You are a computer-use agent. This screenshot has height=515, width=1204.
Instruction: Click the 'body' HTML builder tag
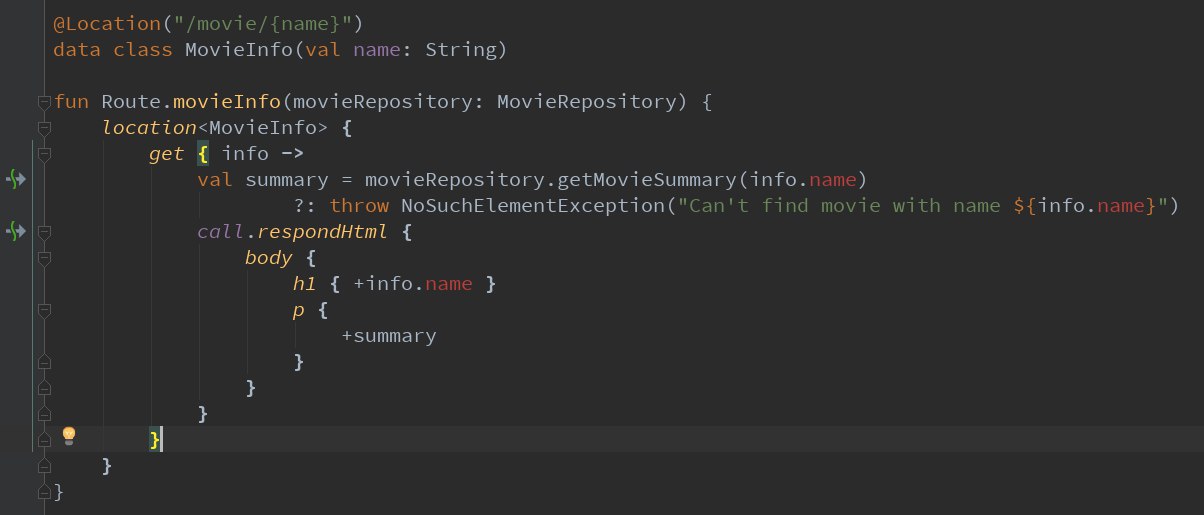point(269,257)
